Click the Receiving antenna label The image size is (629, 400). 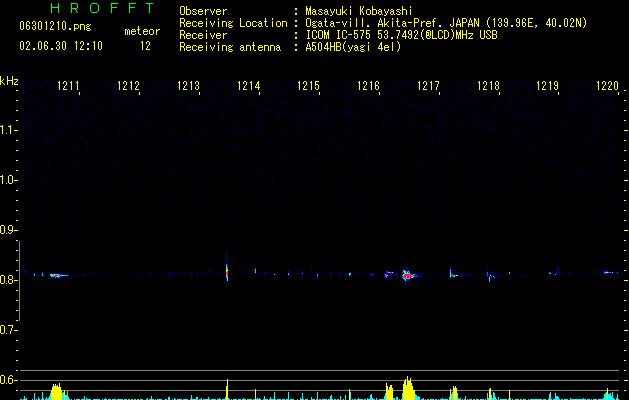tap(230, 47)
